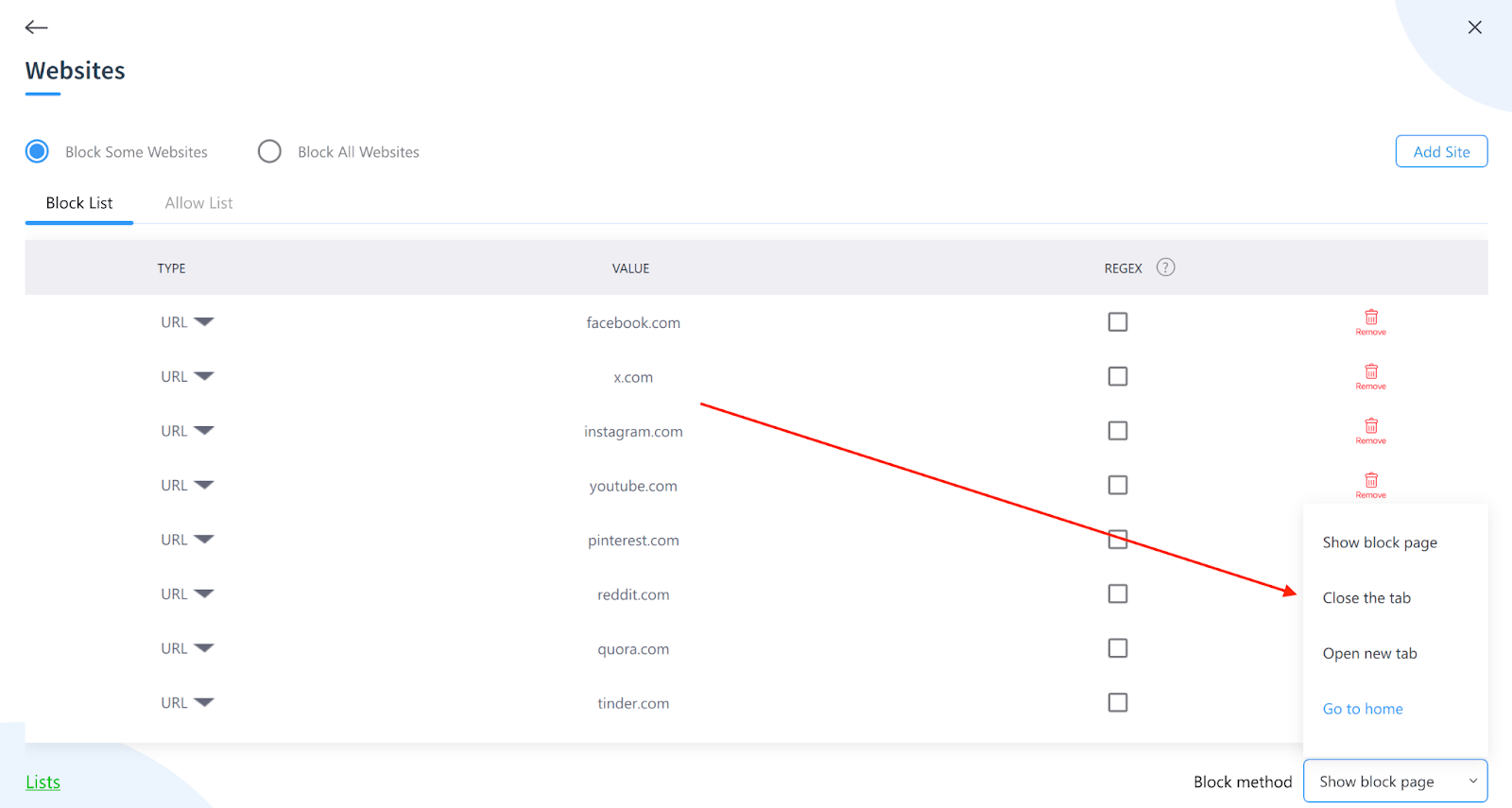Click the TYPE column header
The width and height of the screenshot is (1512, 808).
(x=171, y=268)
